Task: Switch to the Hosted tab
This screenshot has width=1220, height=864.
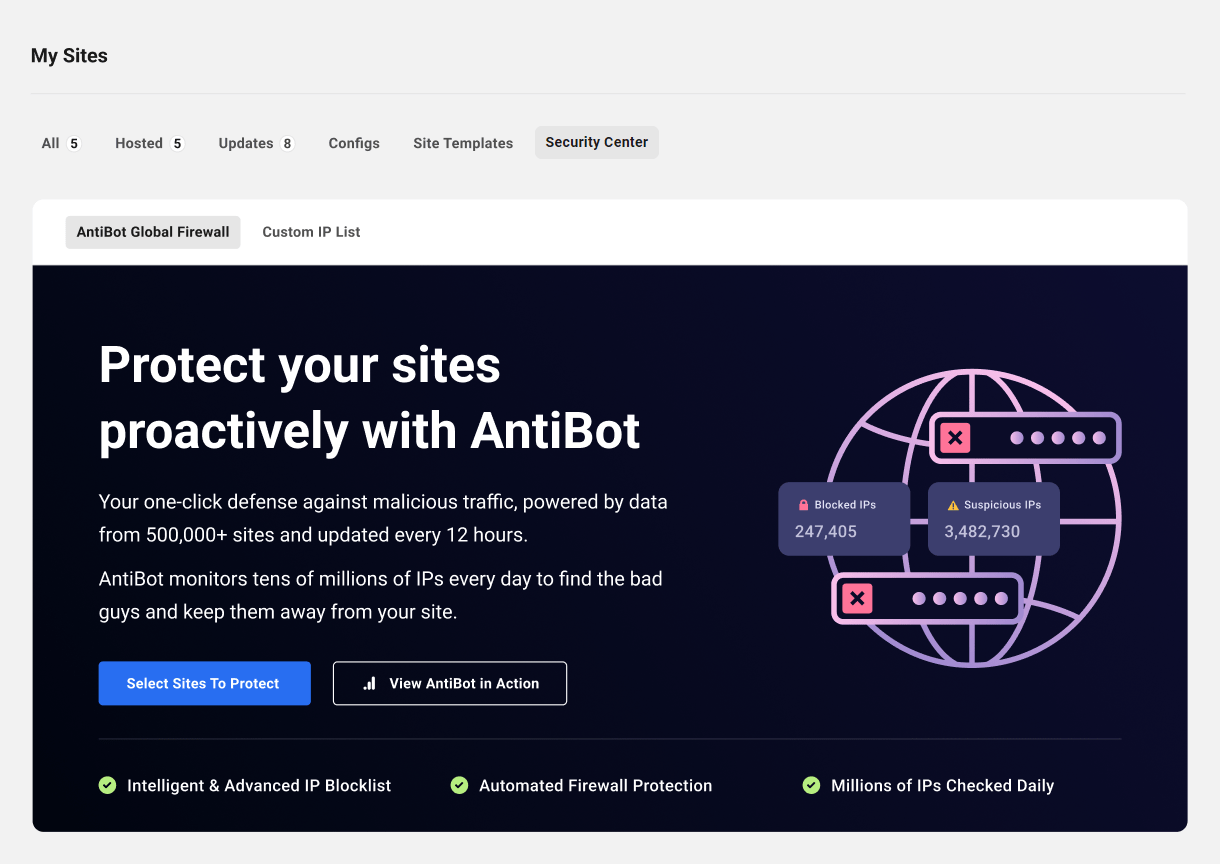Action: pos(149,143)
